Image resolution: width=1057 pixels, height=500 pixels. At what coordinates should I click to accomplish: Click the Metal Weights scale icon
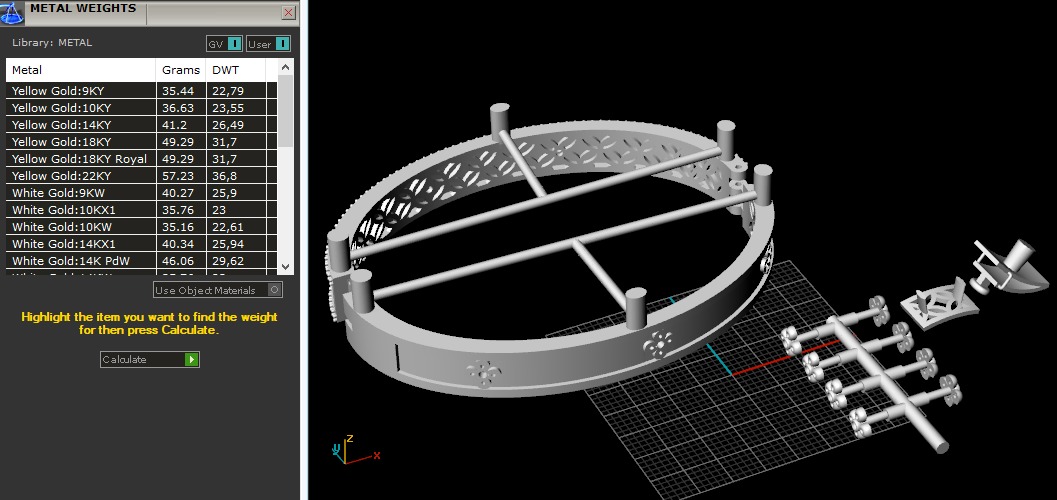click(x=11, y=11)
